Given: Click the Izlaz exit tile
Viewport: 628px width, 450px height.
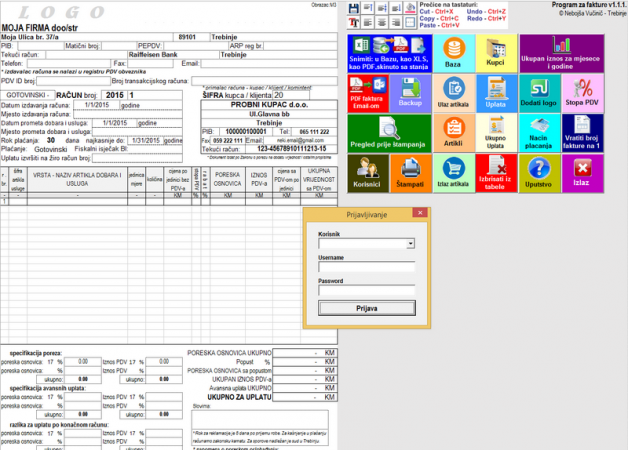Looking at the screenshot, I should point(582,173).
